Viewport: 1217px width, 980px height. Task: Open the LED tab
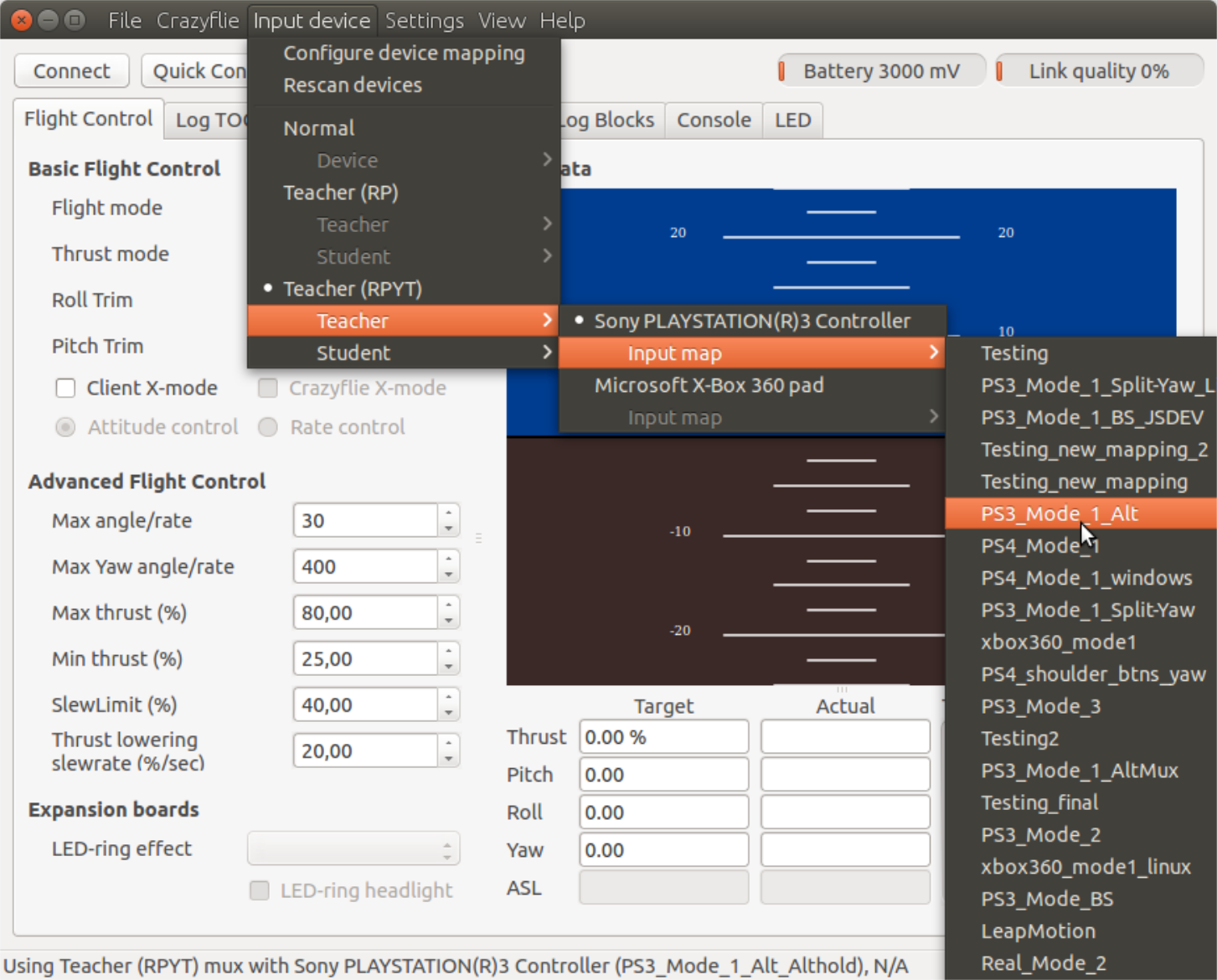pyautogui.click(x=792, y=120)
